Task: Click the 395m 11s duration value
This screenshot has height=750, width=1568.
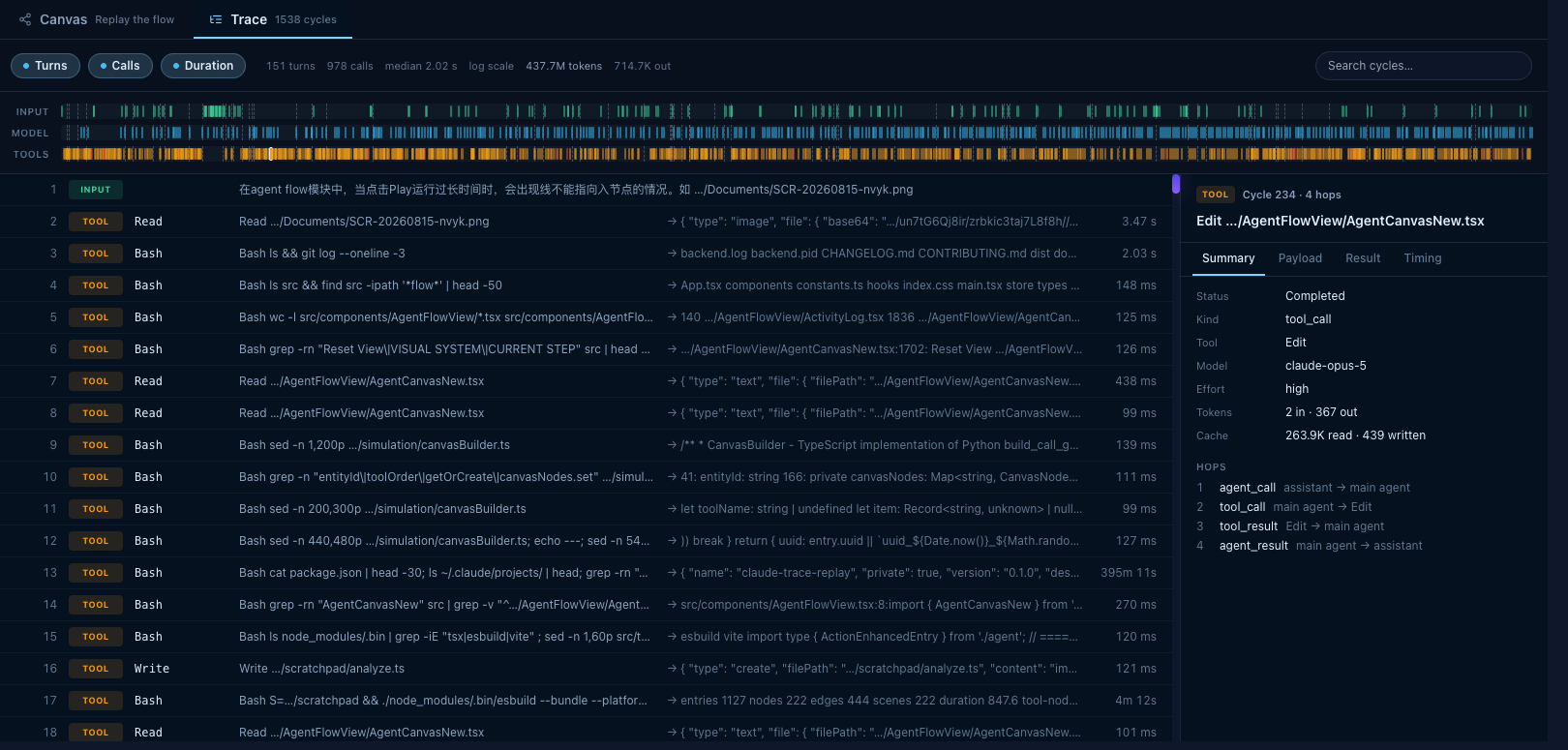Action: pyautogui.click(x=1129, y=573)
